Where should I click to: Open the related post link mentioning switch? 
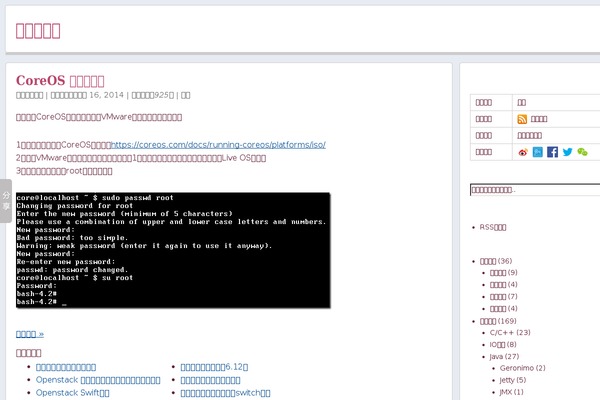(225, 393)
